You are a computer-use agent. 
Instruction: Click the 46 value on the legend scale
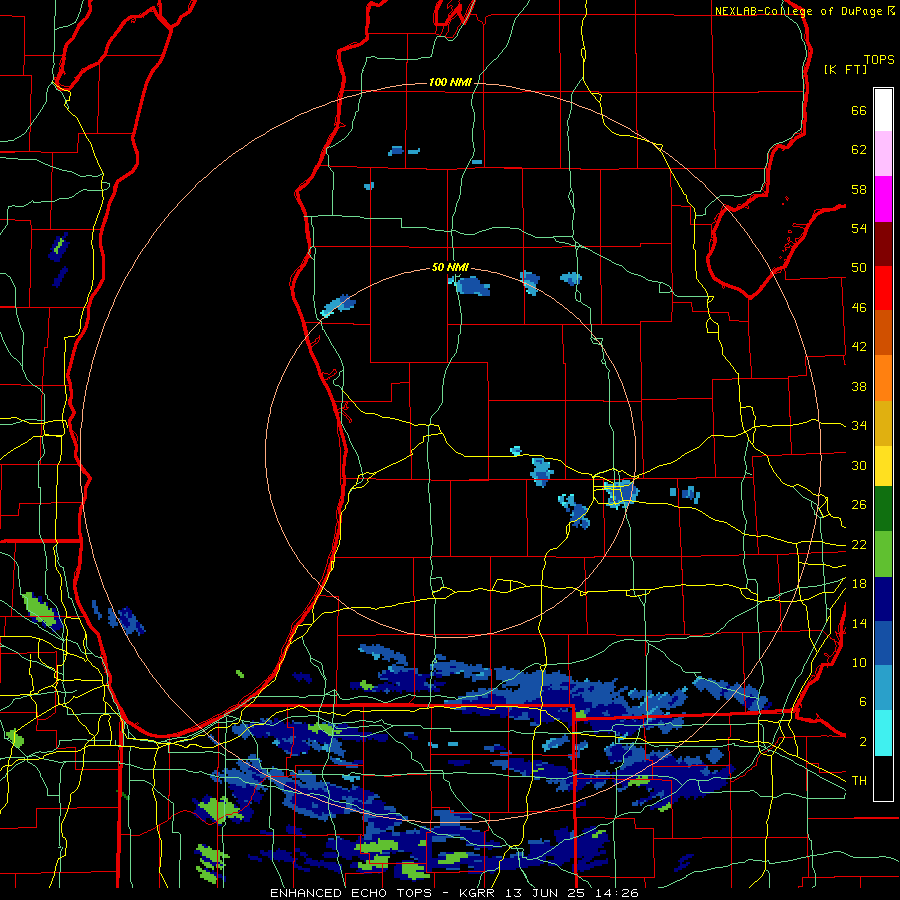[859, 308]
